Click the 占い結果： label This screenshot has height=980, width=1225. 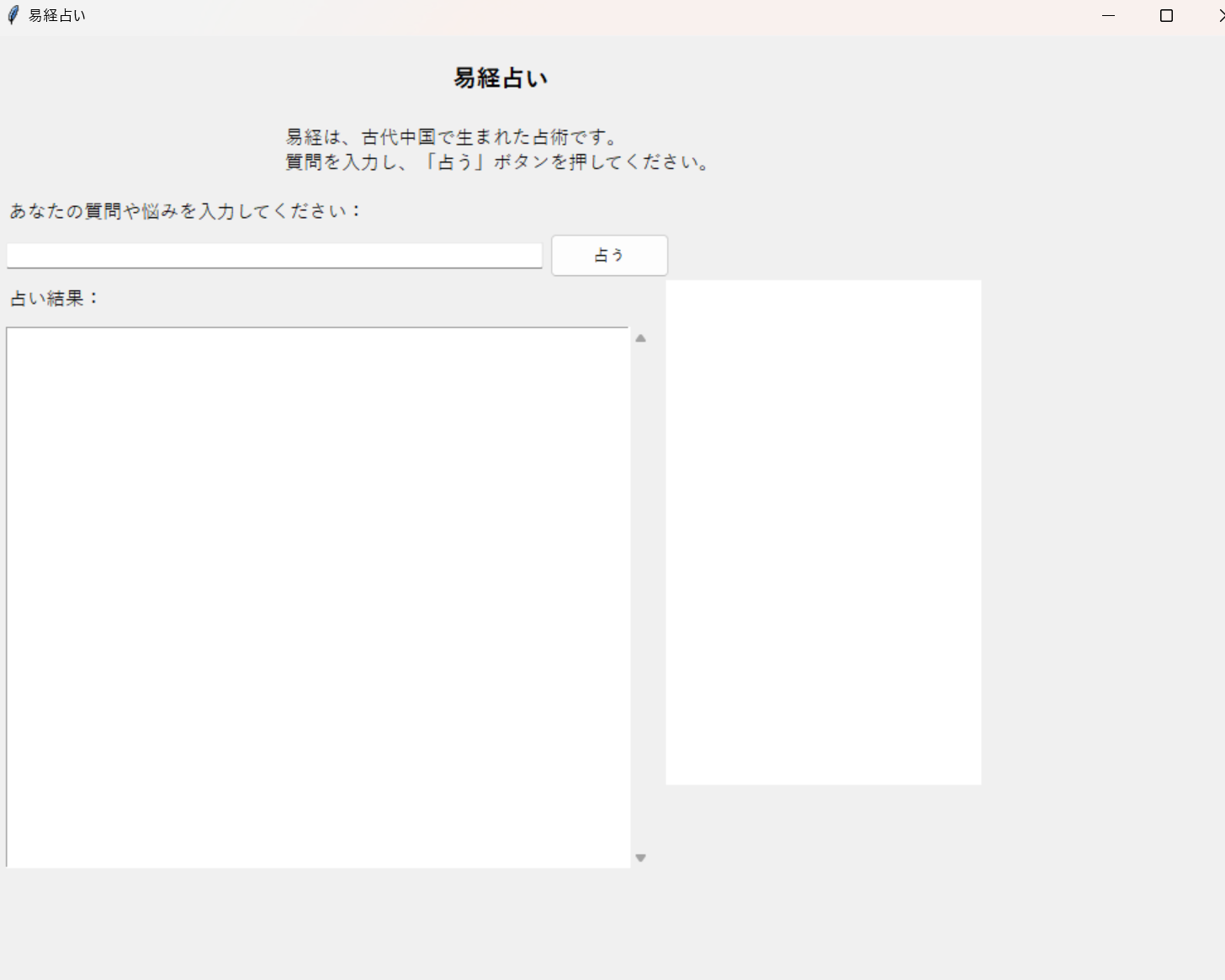(55, 299)
